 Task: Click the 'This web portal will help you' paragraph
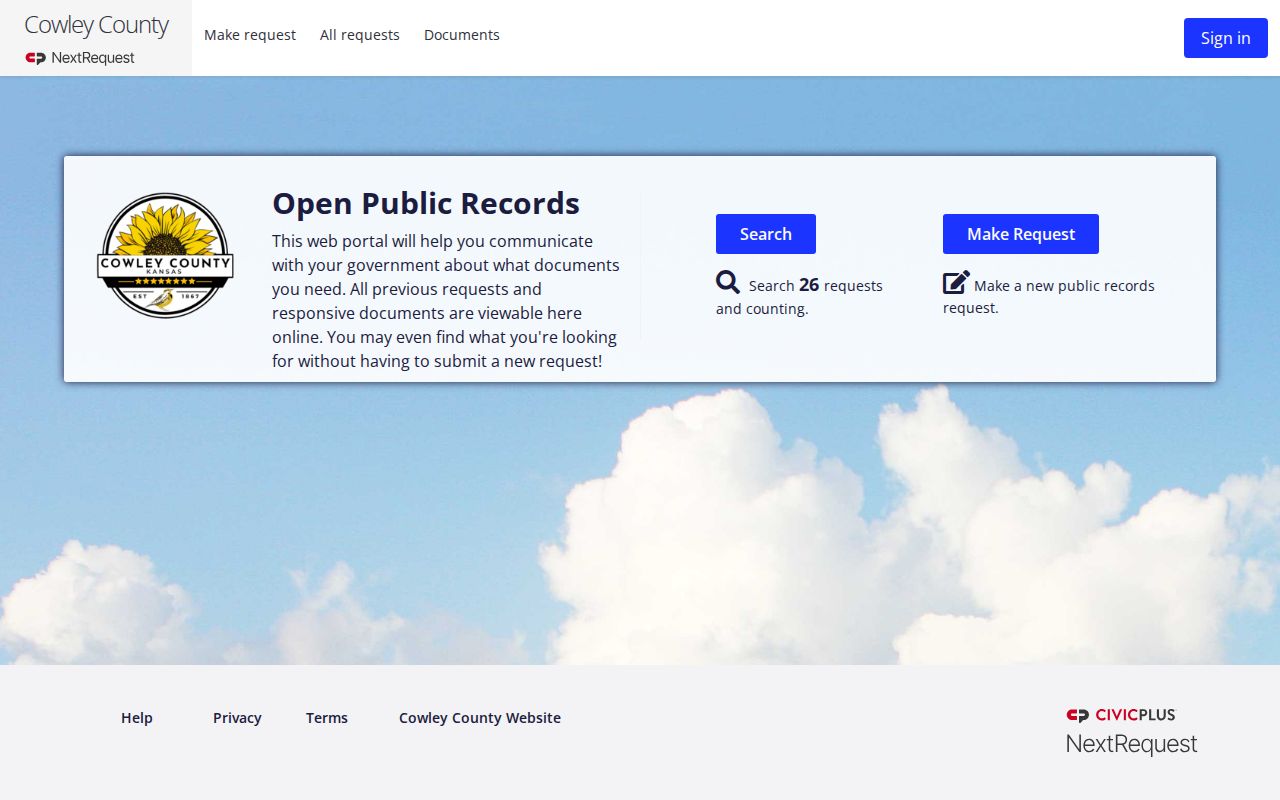coord(446,301)
